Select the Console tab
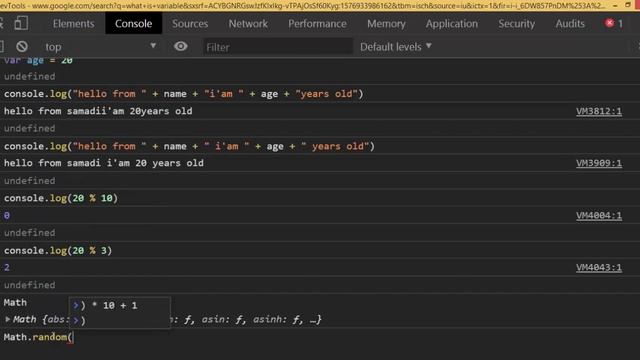Image resolution: width=640 pixels, height=360 pixels. [133, 24]
